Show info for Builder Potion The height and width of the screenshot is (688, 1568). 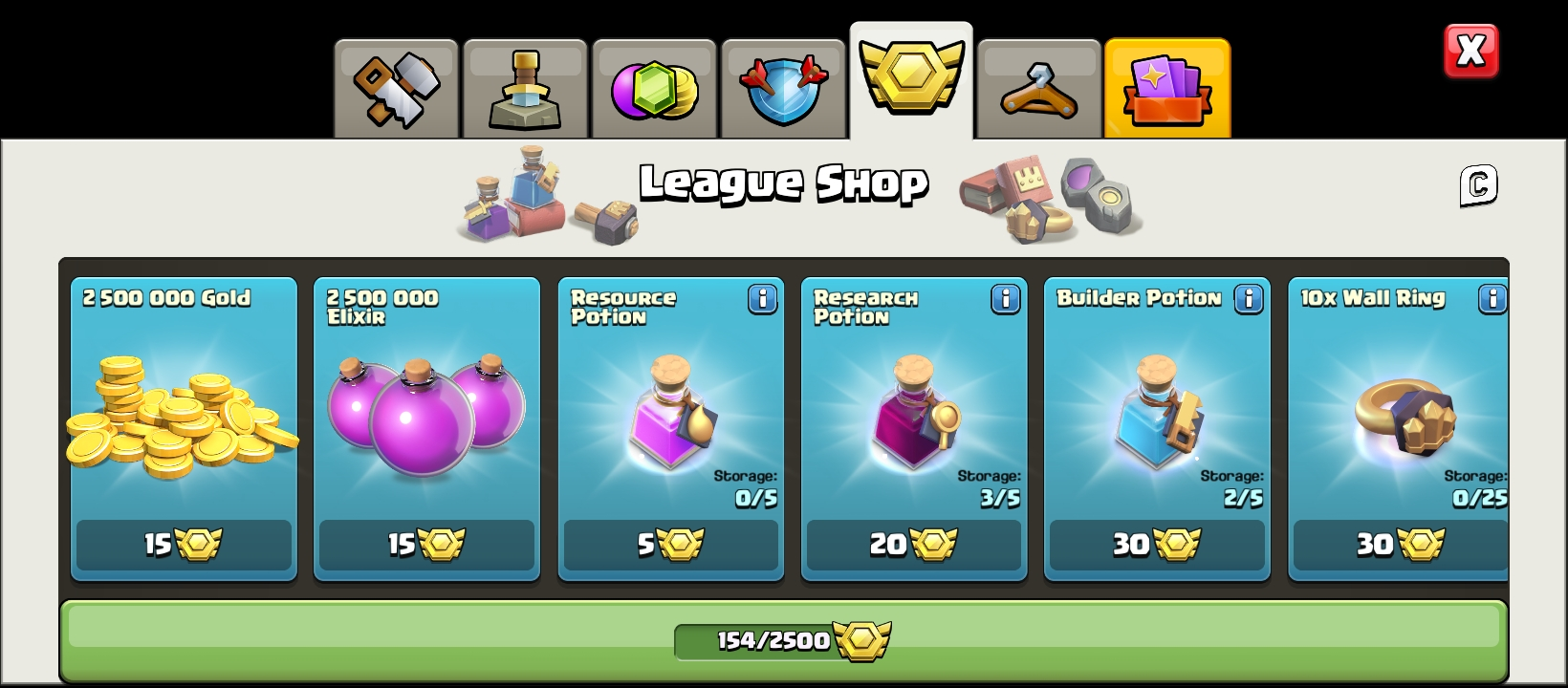click(x=1248, y=299)
